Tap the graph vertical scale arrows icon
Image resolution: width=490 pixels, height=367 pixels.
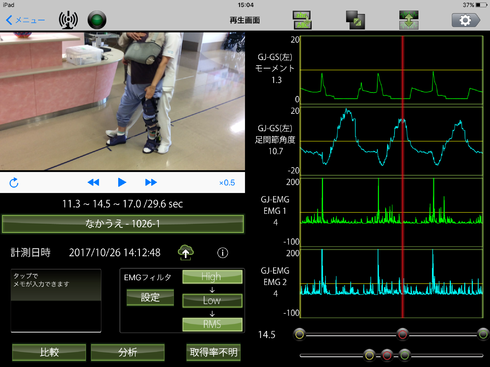[x=409, y=20]
